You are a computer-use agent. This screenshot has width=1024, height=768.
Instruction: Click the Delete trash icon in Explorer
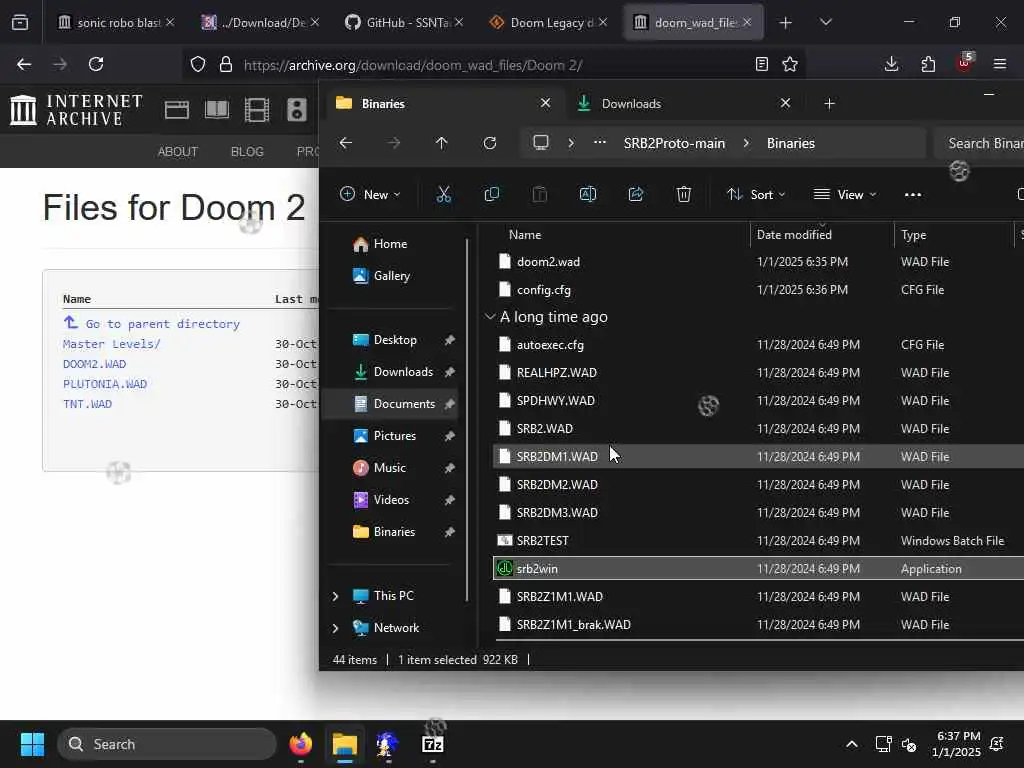pyautogui.click(x=684, y=195)
